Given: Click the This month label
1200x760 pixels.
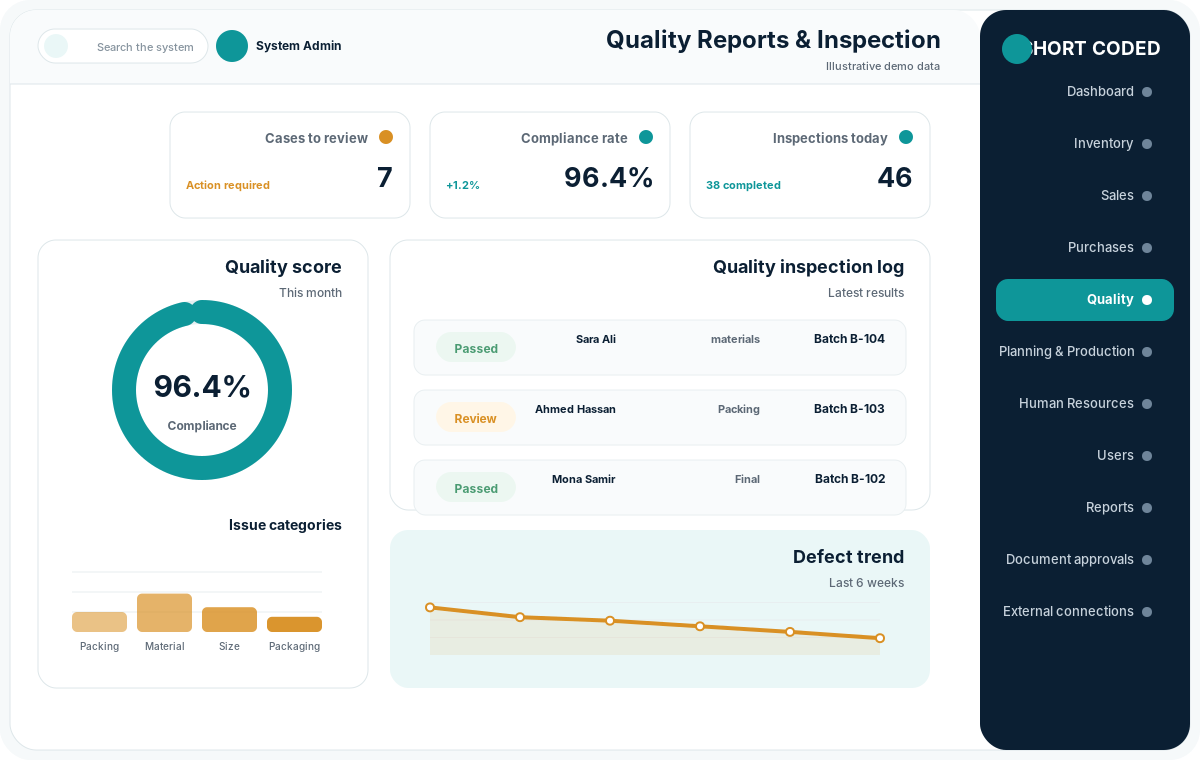Looking at the screenshot, I should pyautogui.click(x=310, y=293).
